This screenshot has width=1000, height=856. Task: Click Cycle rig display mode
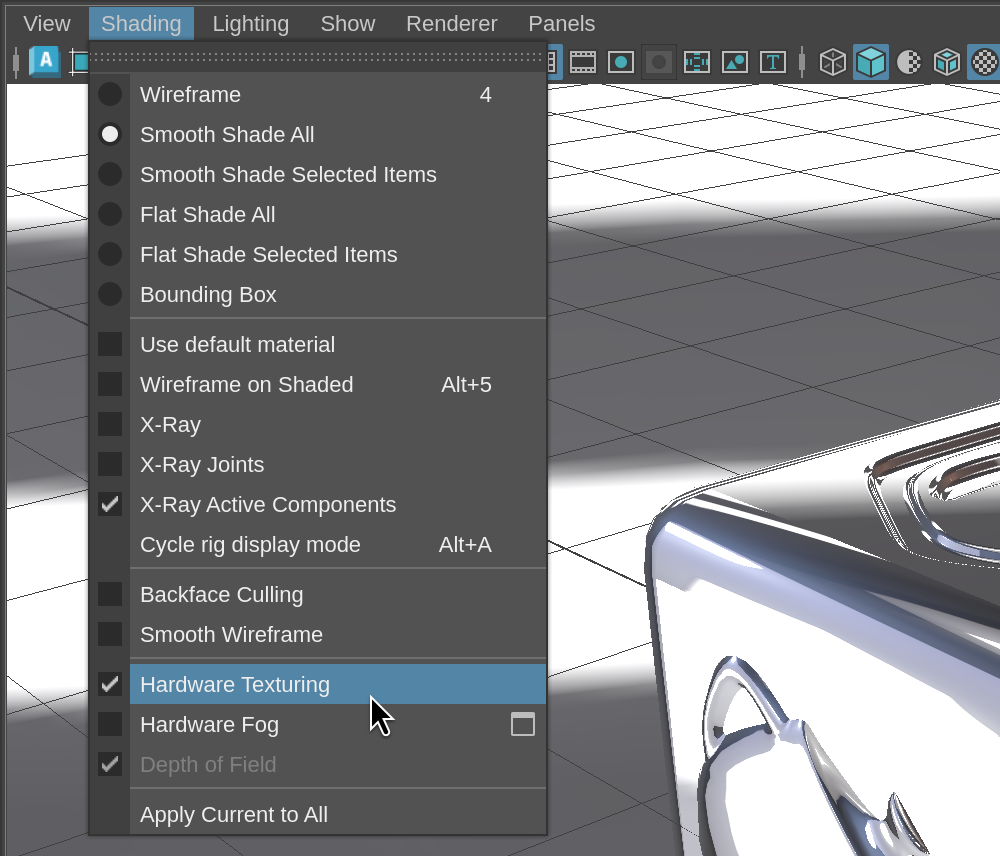pos(318,545)
